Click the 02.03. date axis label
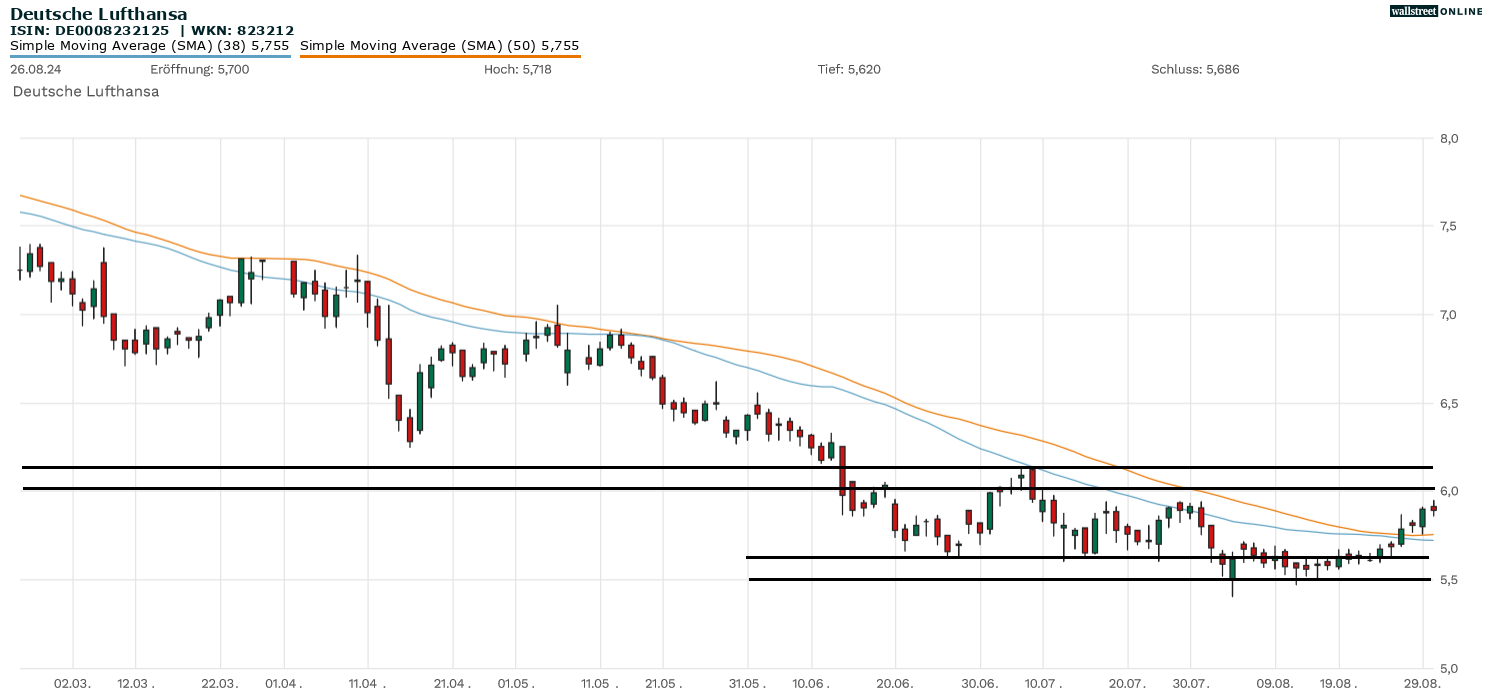 point(73,682)
